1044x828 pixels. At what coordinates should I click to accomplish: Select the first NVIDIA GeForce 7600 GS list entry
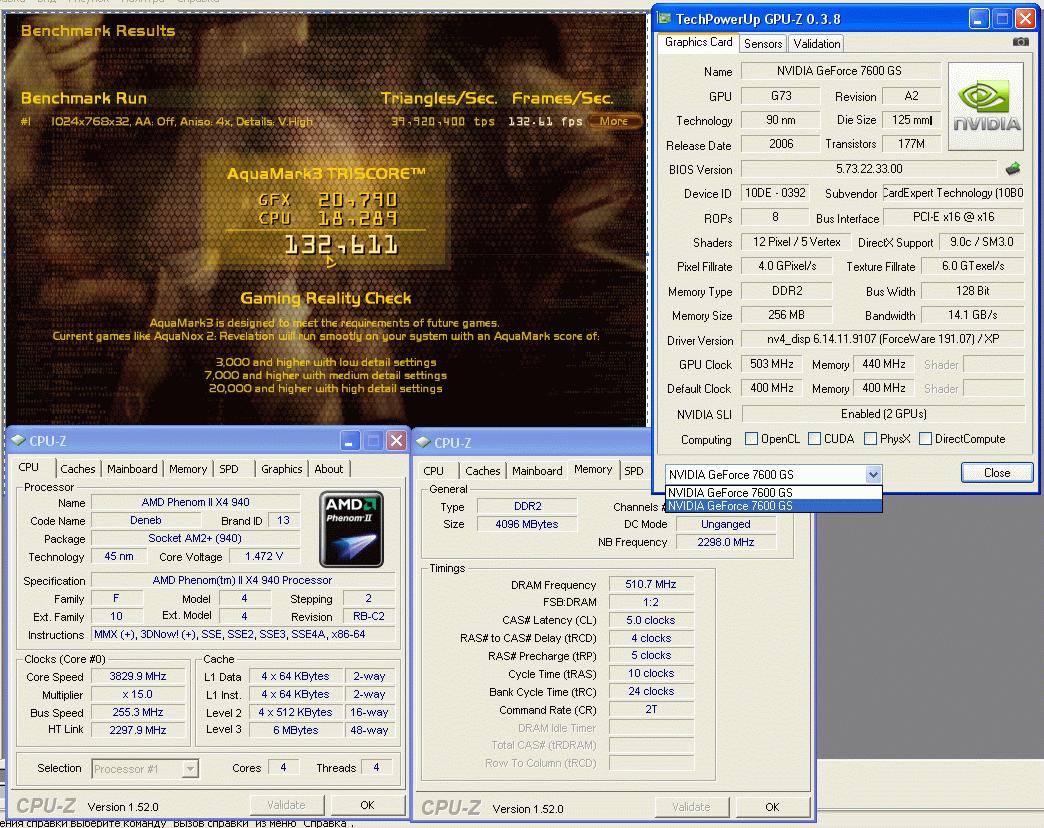[x=774, y=493]
